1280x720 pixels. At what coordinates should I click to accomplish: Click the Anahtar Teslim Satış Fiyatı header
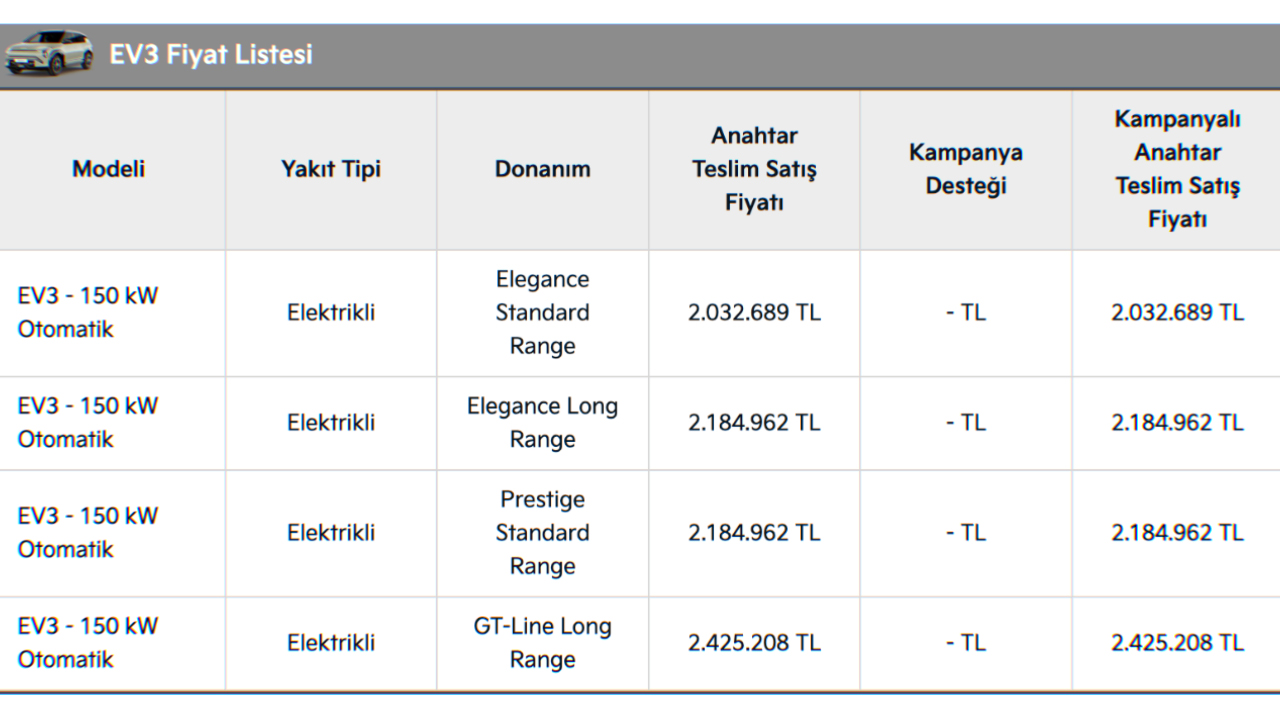(754, 169)
